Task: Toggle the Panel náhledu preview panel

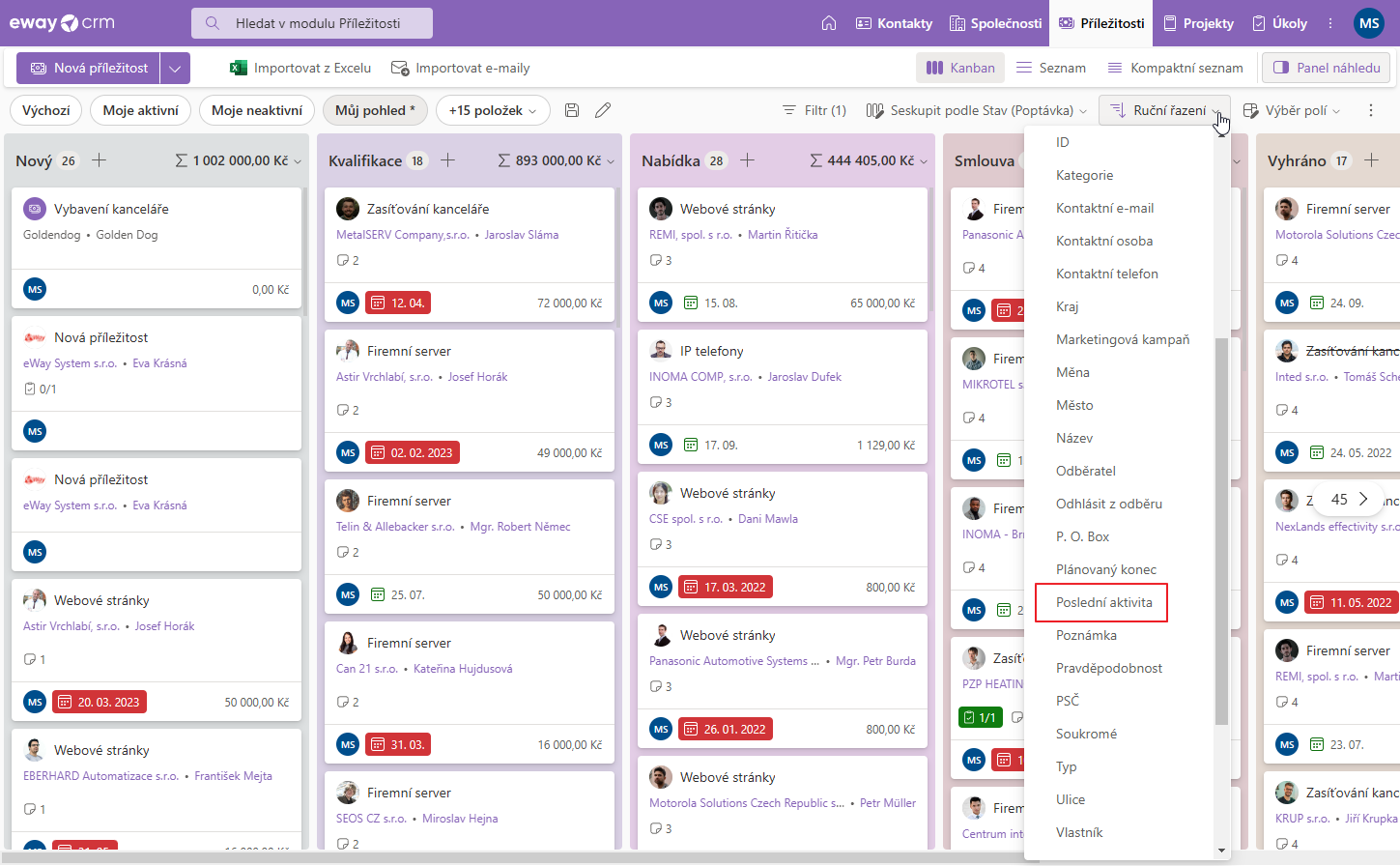Action: (x=1327, y=68)
